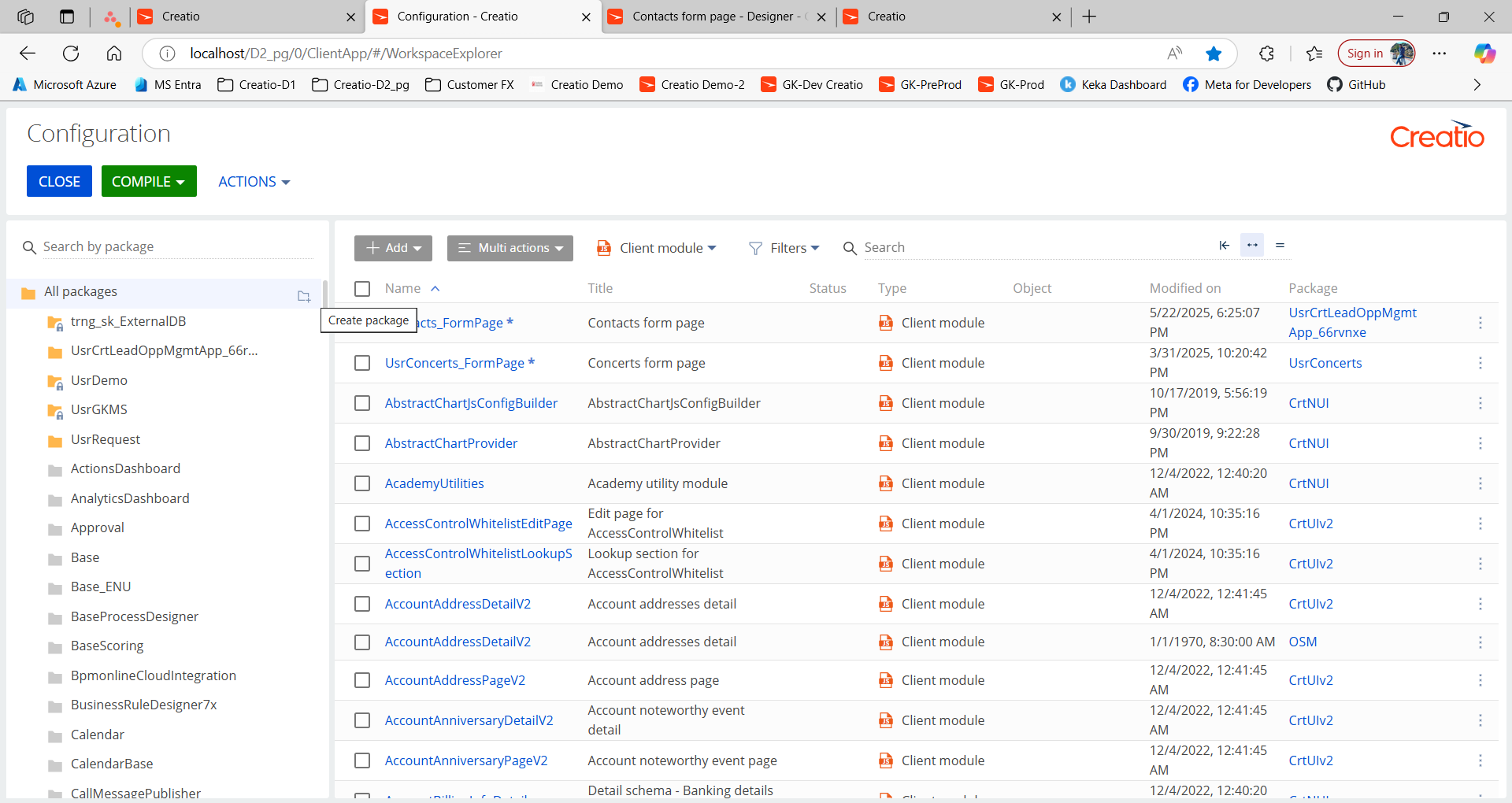This screenshot has height=803, width=1512.
Task: Open the OSM package link
Action: tap(1303, 642)
